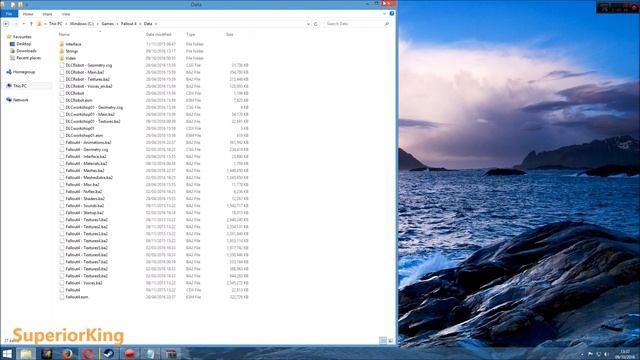Select Favourites in navigation pane
Screen dimensions: 640x360
(x=22, y=37)
